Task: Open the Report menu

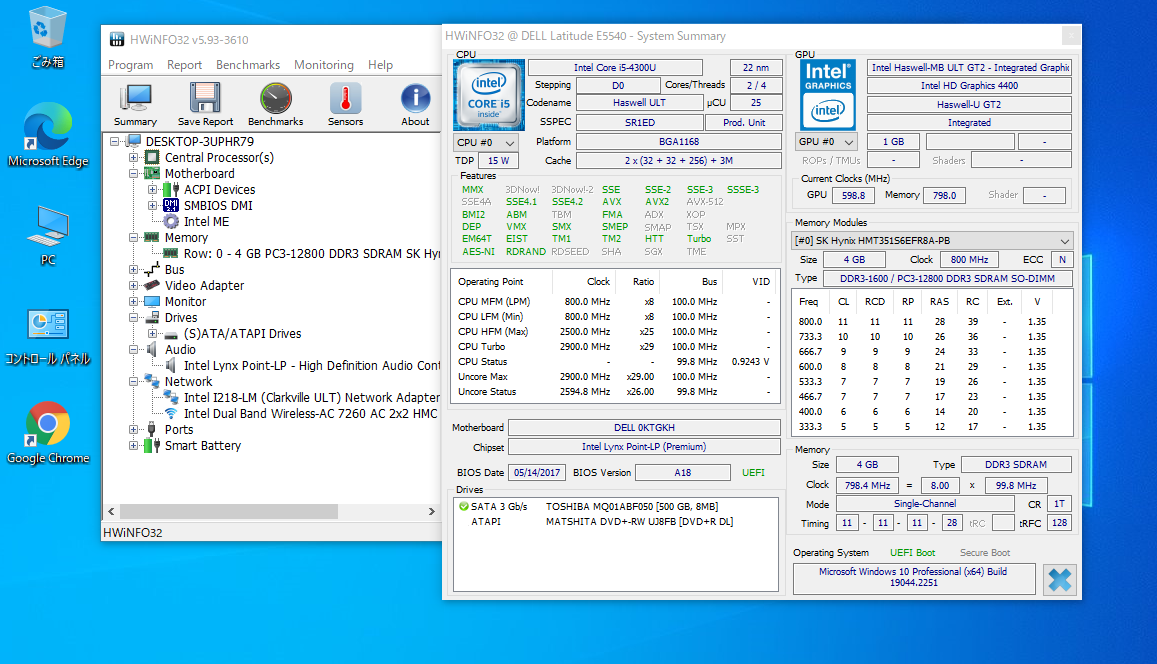Action: [x=184, y=65]
